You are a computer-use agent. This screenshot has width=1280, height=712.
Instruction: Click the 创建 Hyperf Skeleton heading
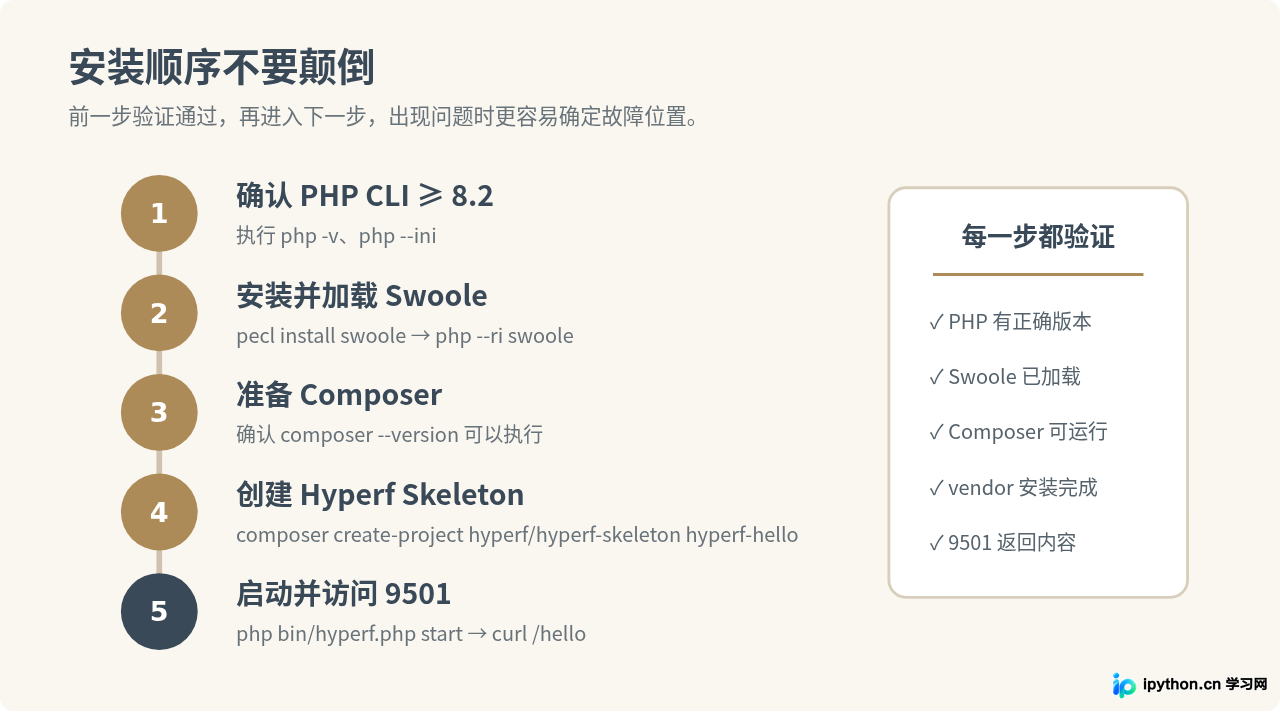coord(380,495)
